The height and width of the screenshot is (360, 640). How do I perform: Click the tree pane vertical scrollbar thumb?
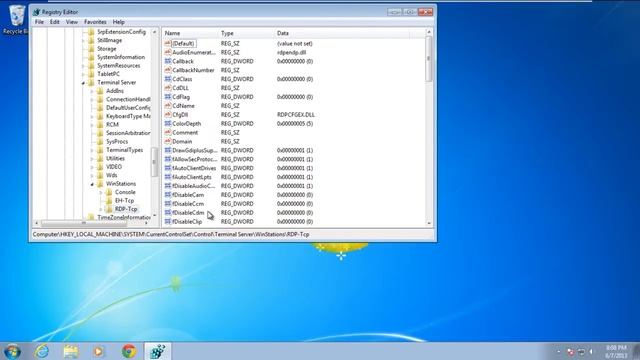coord(154,162)
